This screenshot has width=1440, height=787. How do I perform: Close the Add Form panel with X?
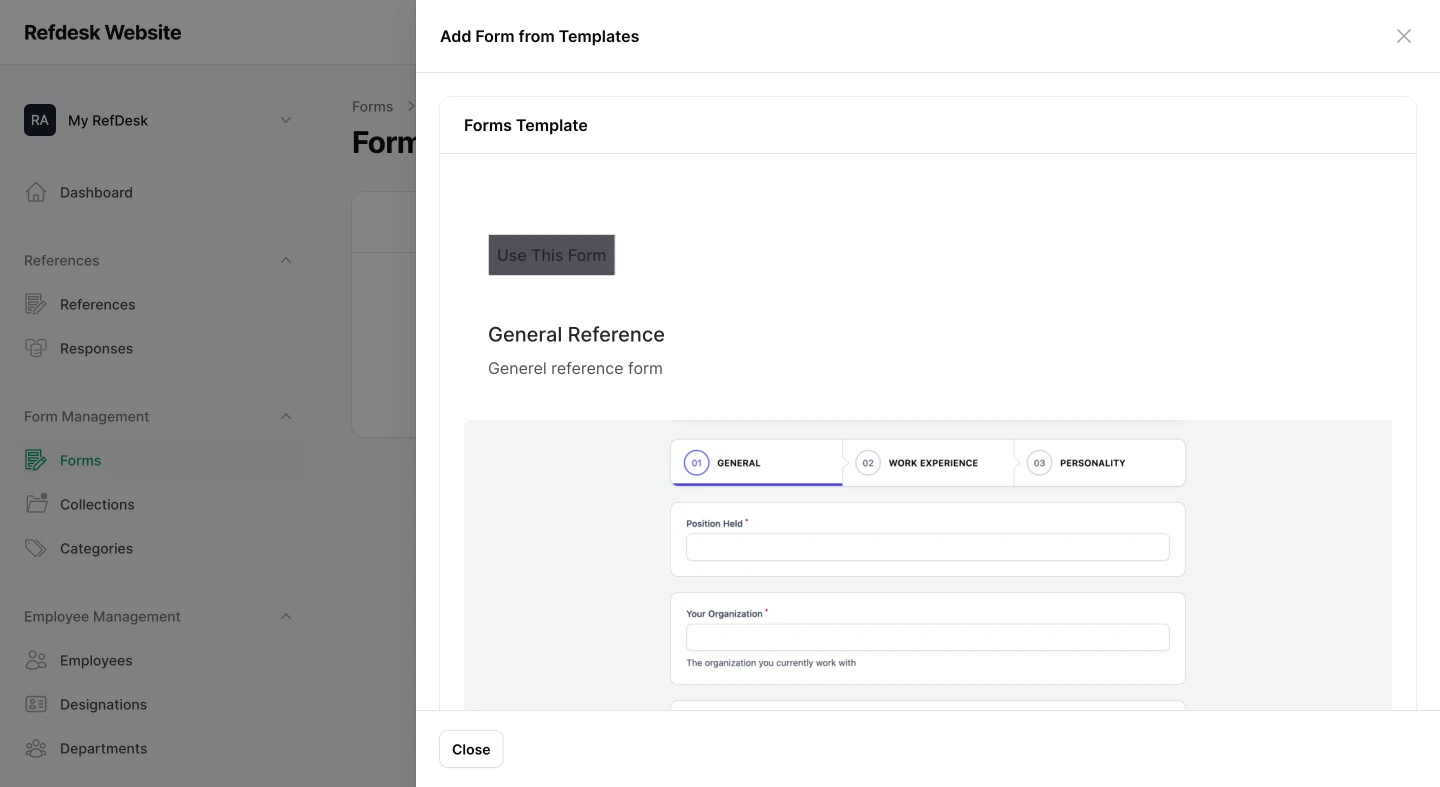pos(1404,36)
